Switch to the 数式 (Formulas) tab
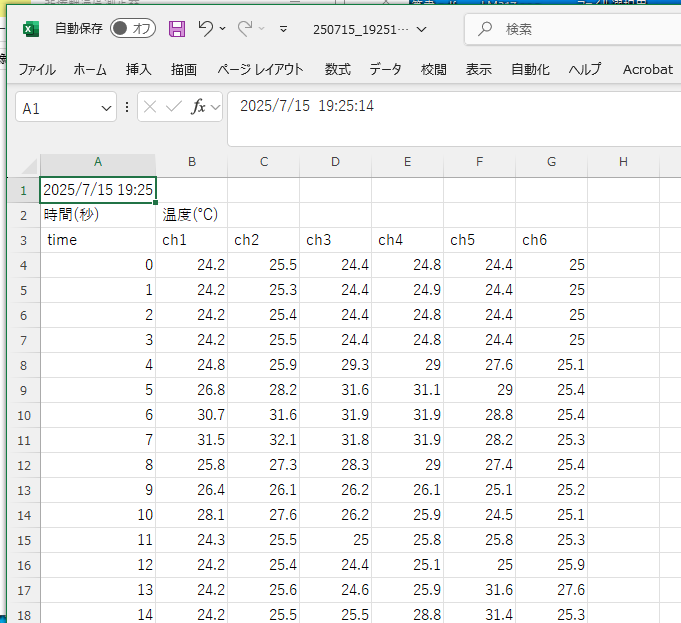681x623 pixels. tap(337, 69)
